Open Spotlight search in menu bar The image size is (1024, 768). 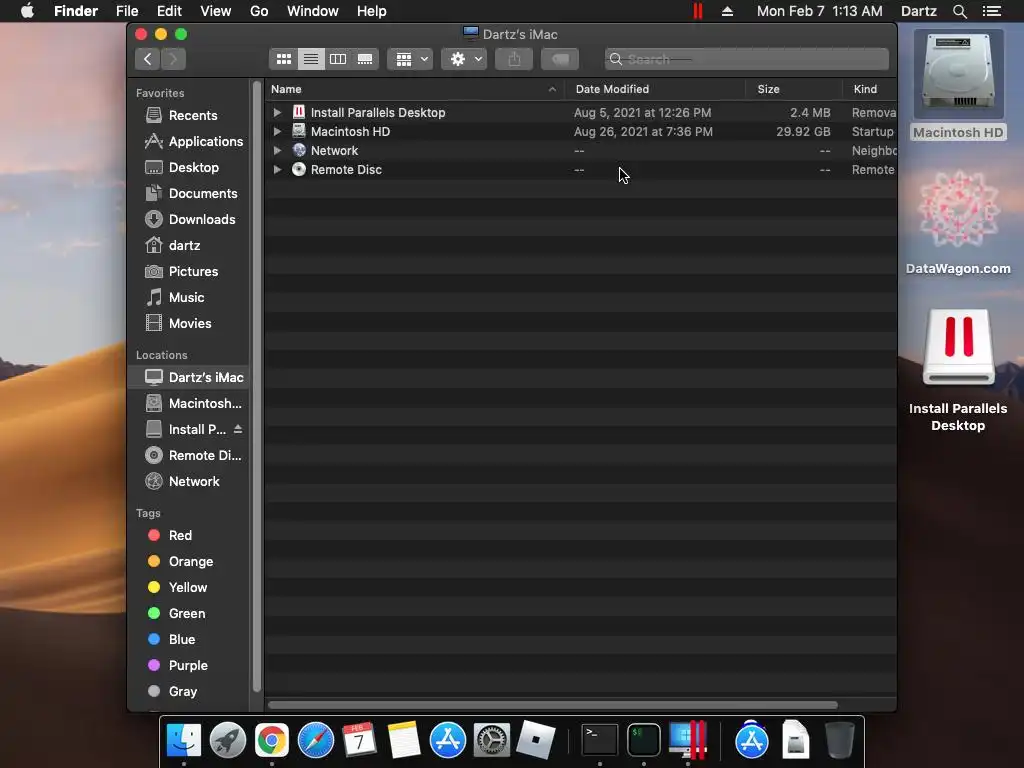[x=959, y=11]
